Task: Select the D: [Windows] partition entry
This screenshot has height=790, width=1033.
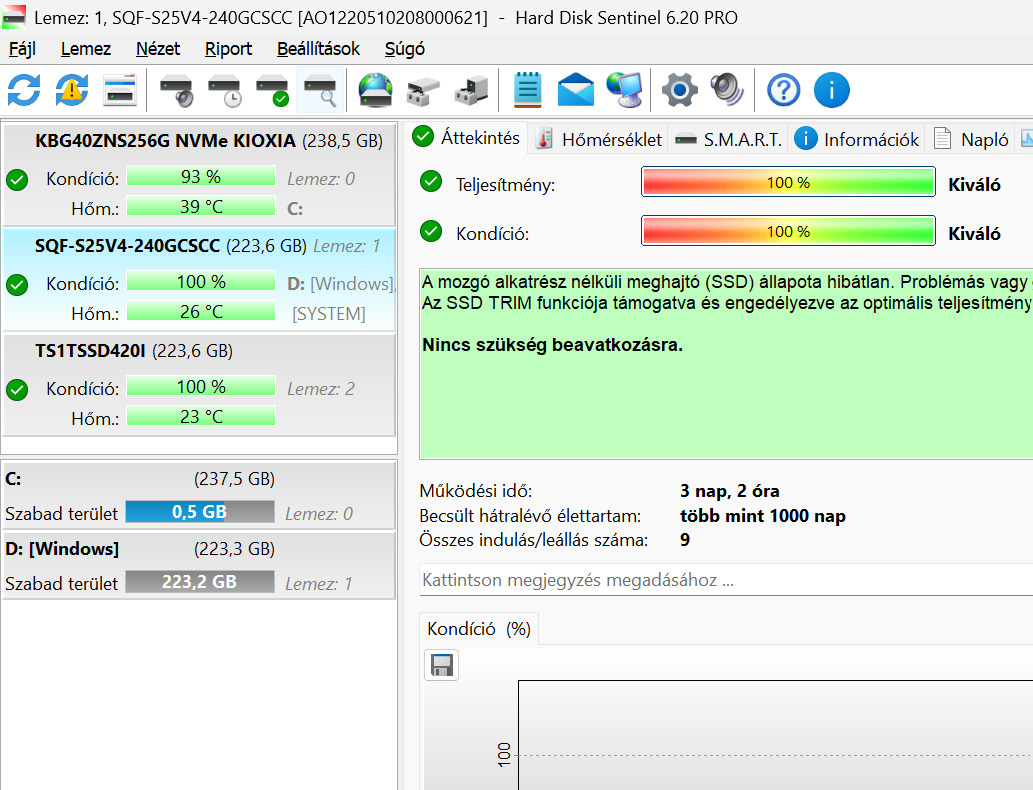Action: (199, 565)
